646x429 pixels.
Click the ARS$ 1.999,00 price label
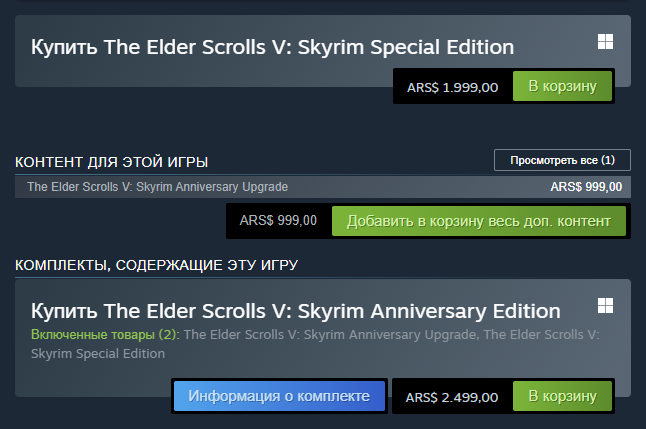[x=452, y=87]
